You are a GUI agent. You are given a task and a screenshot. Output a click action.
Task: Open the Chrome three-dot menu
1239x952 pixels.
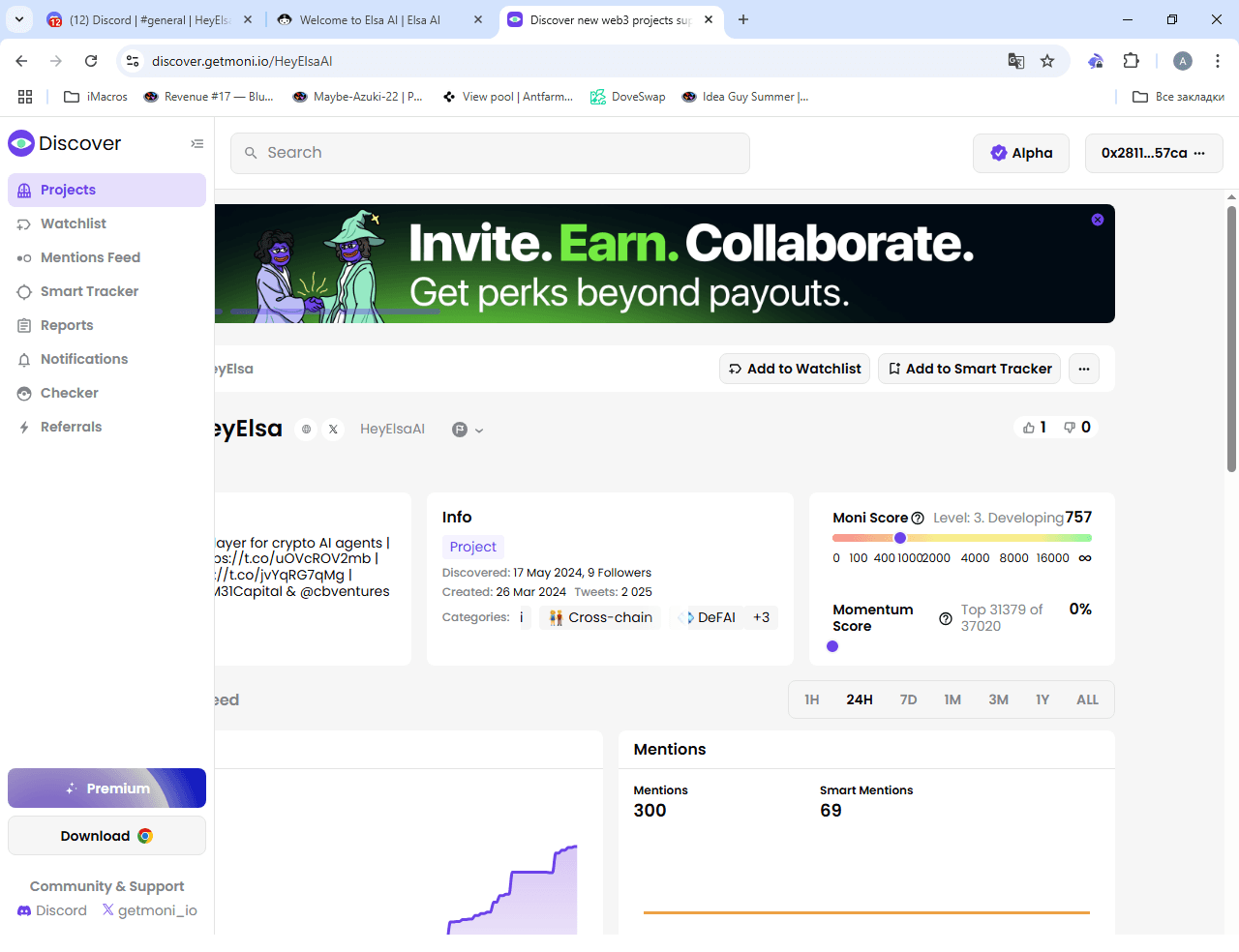point(1218,61)
